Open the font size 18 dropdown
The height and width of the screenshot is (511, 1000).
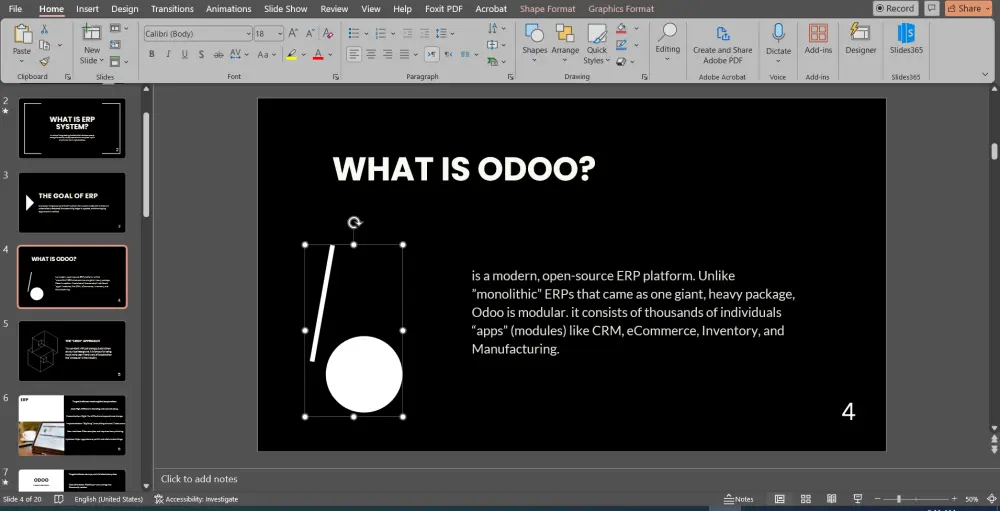[x=280, y=33]
